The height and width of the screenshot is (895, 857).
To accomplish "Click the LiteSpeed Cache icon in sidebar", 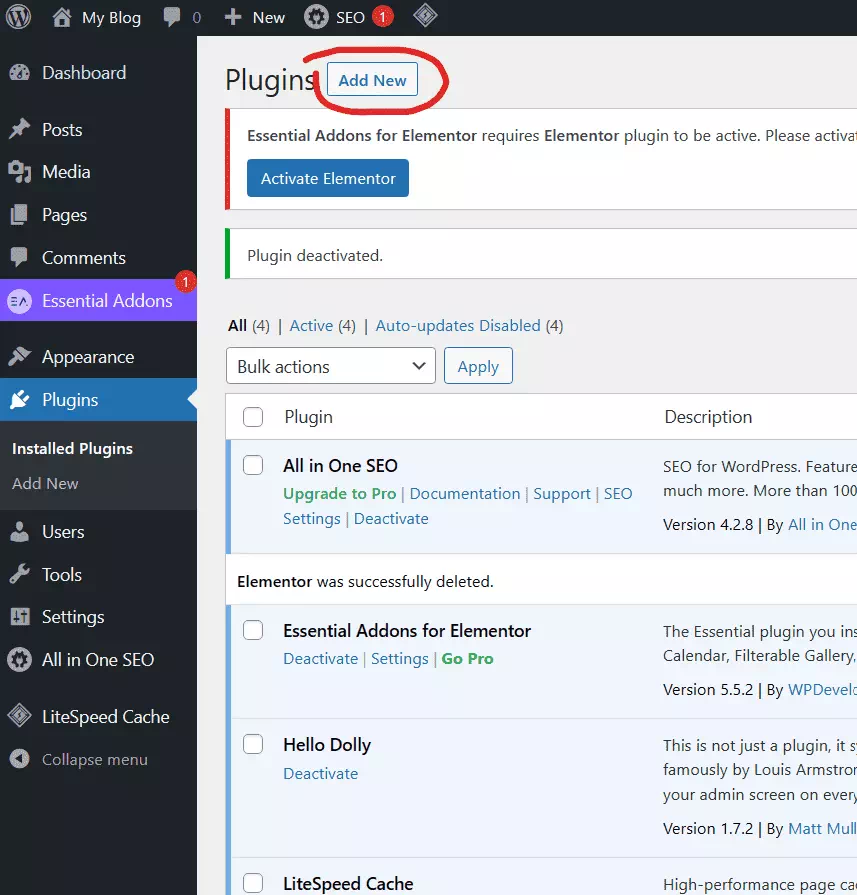I will (19, 716).
